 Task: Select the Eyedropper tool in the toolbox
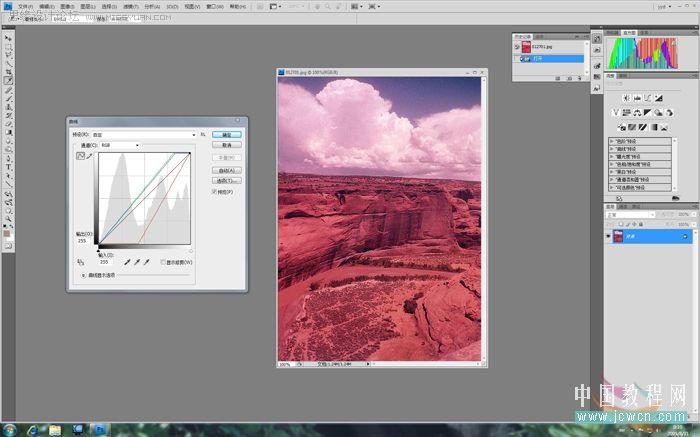pyautogui.click(x=8, y=81)
